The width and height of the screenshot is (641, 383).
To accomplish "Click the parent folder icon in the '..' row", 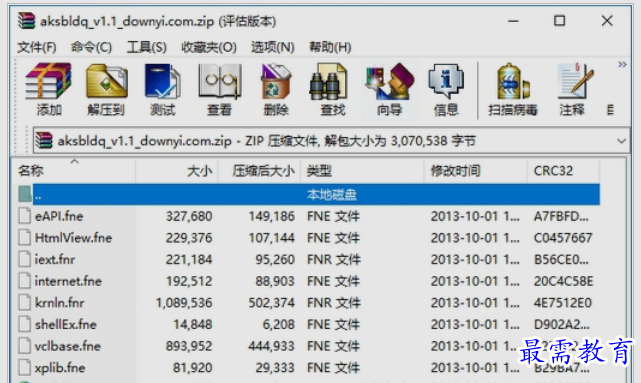I will (x=25, y=194).
